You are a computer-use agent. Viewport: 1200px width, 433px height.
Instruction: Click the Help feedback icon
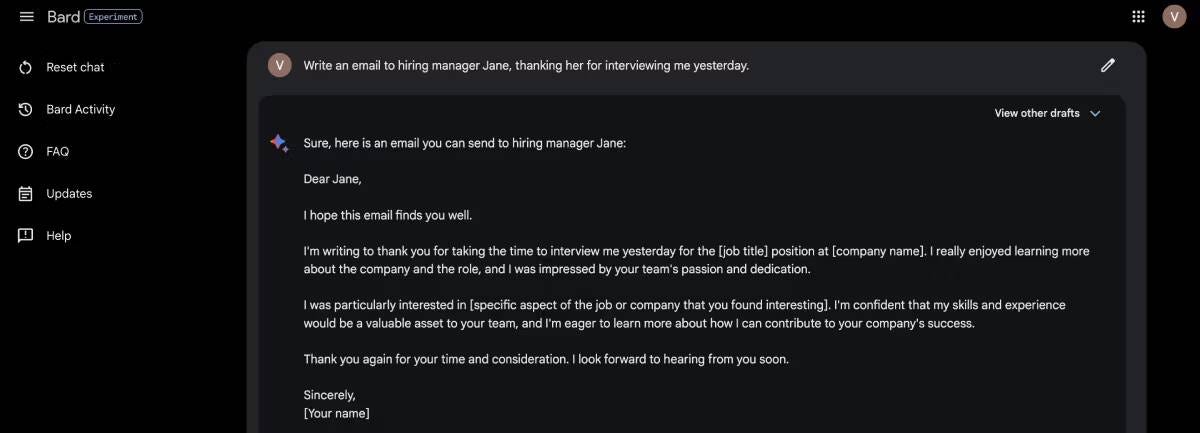[26, 236]
